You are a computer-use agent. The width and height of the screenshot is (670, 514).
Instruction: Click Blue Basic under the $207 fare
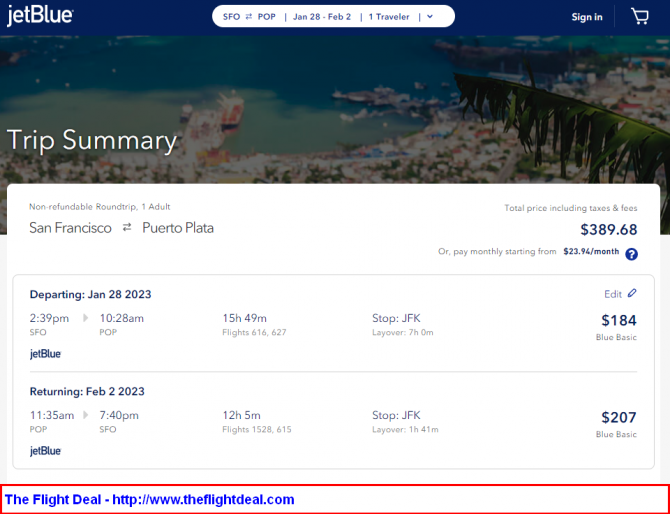tap(616, 434)
